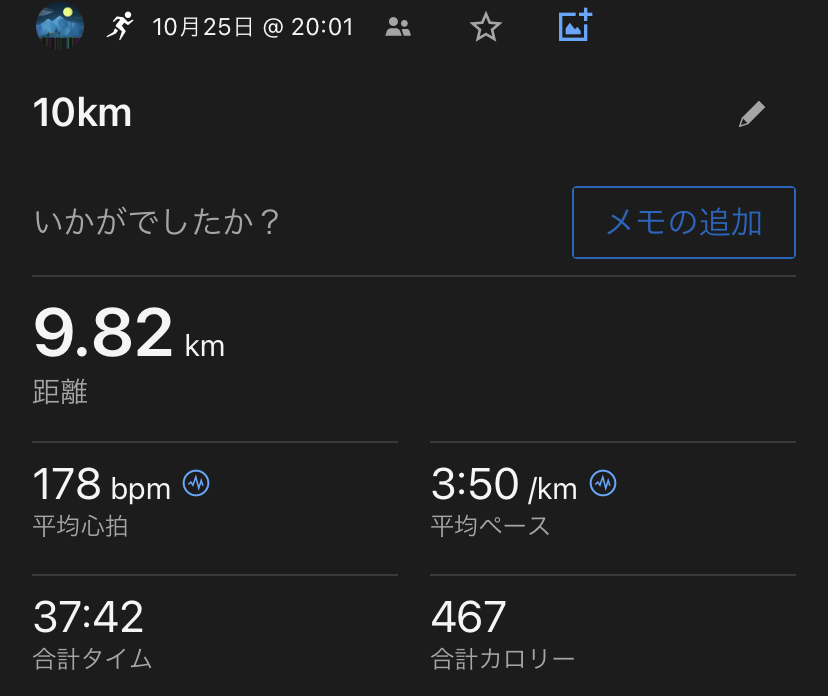Tap the 467 total calories value

[469, 617]
